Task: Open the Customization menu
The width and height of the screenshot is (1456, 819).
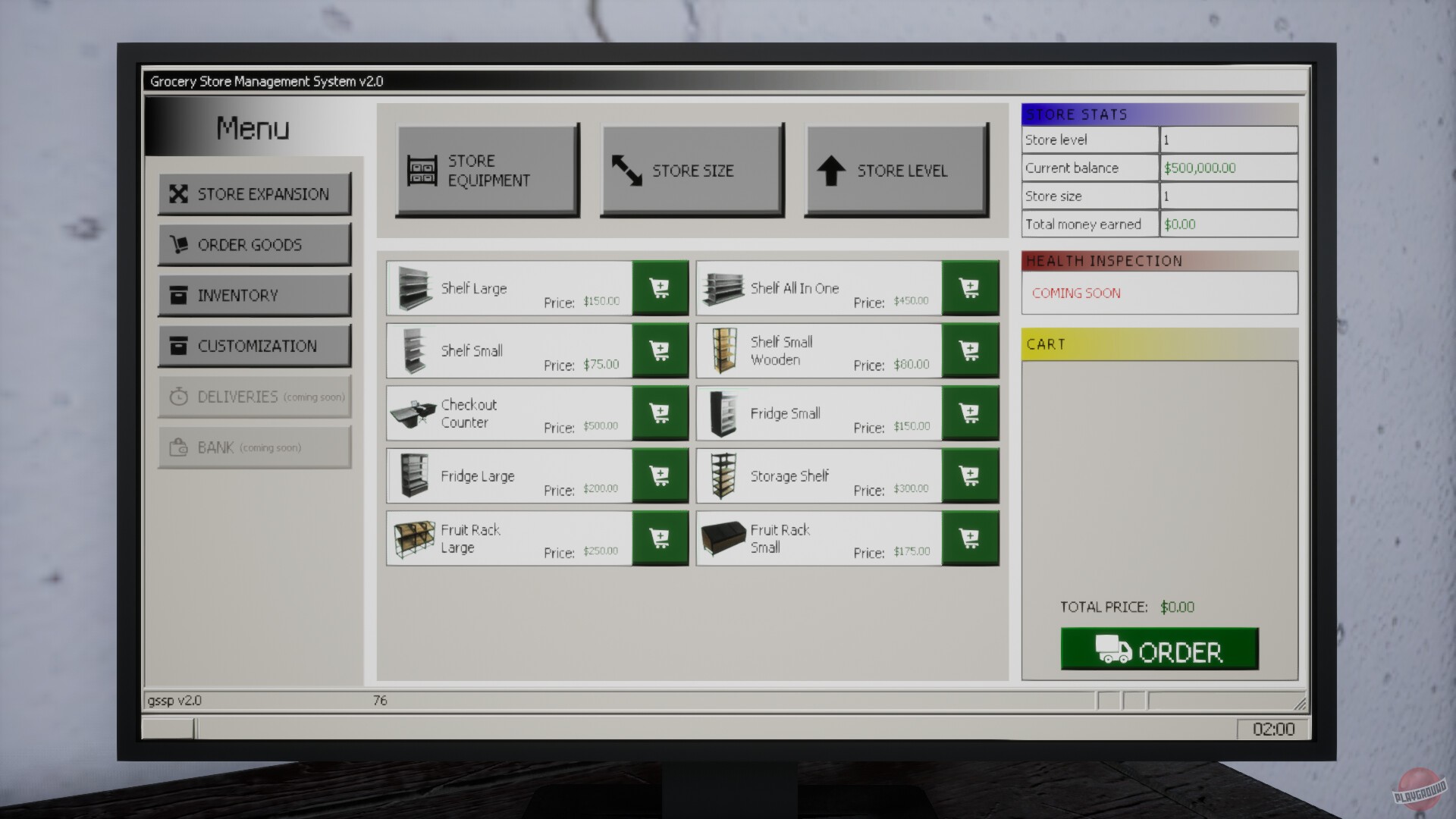Action: tap(254, 346)
